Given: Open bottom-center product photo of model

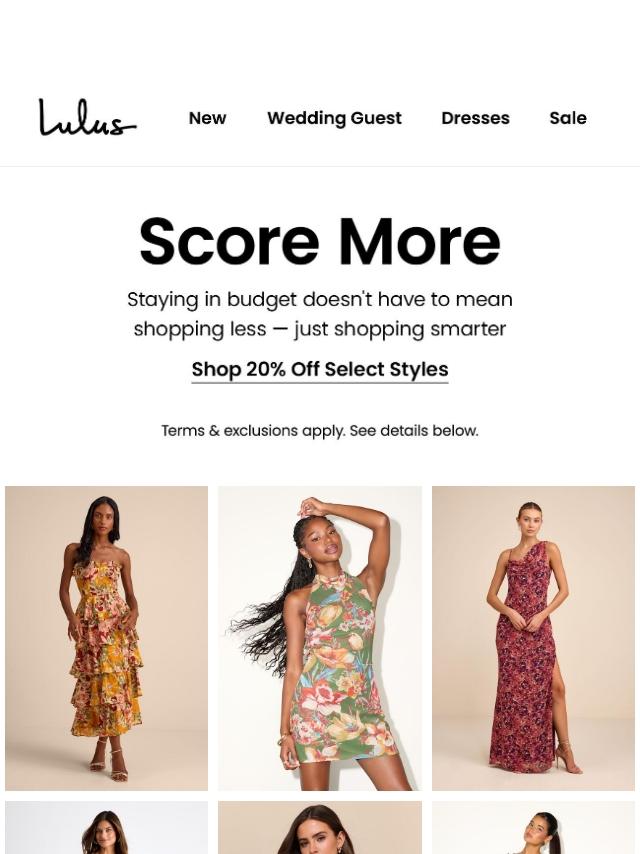Looking at the screenshot, I should [320, 827].
